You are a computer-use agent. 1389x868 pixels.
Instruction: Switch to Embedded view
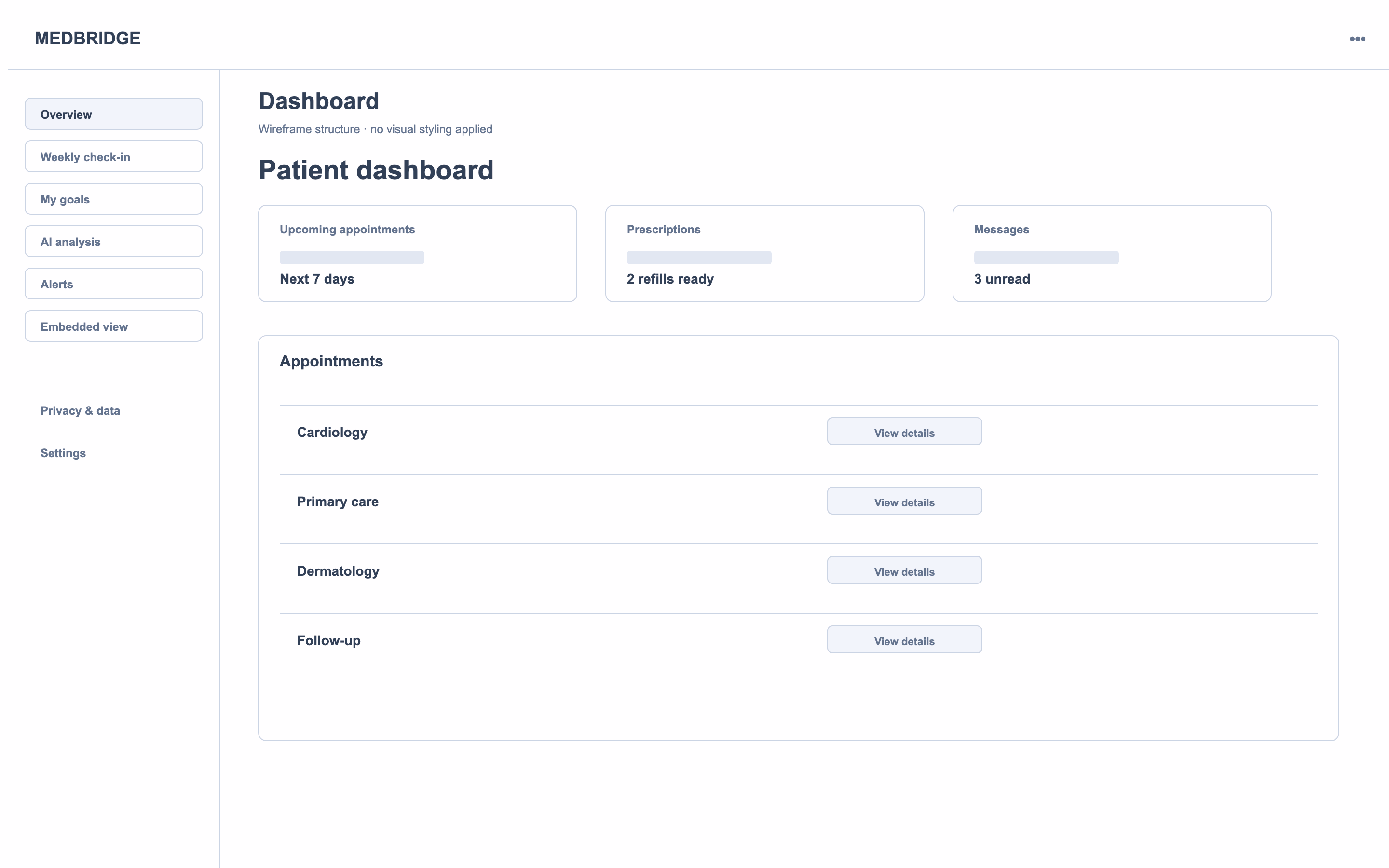[x=114, y=326]
